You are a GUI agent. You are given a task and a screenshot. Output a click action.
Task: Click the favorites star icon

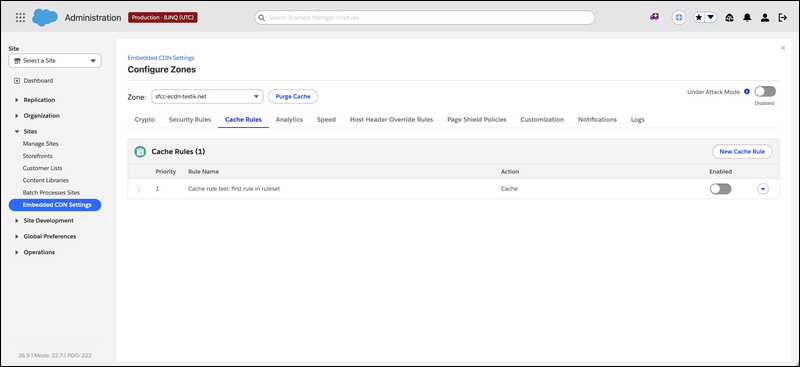(x=699, y=17)
